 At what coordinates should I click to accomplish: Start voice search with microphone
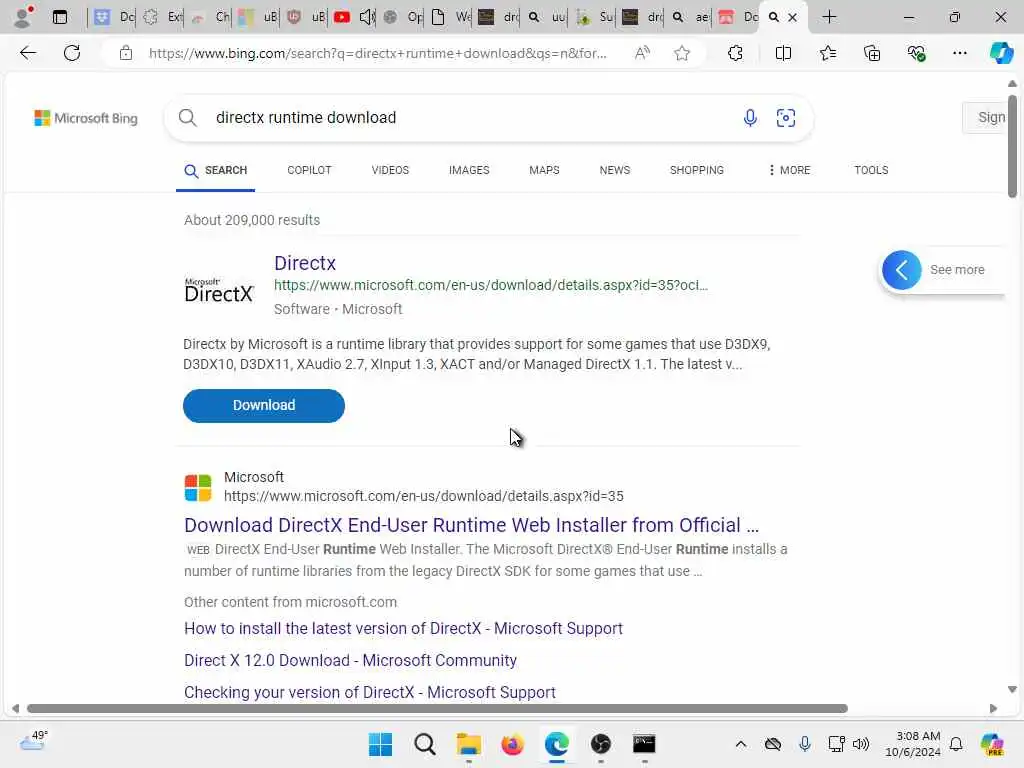tap(750, 118)
